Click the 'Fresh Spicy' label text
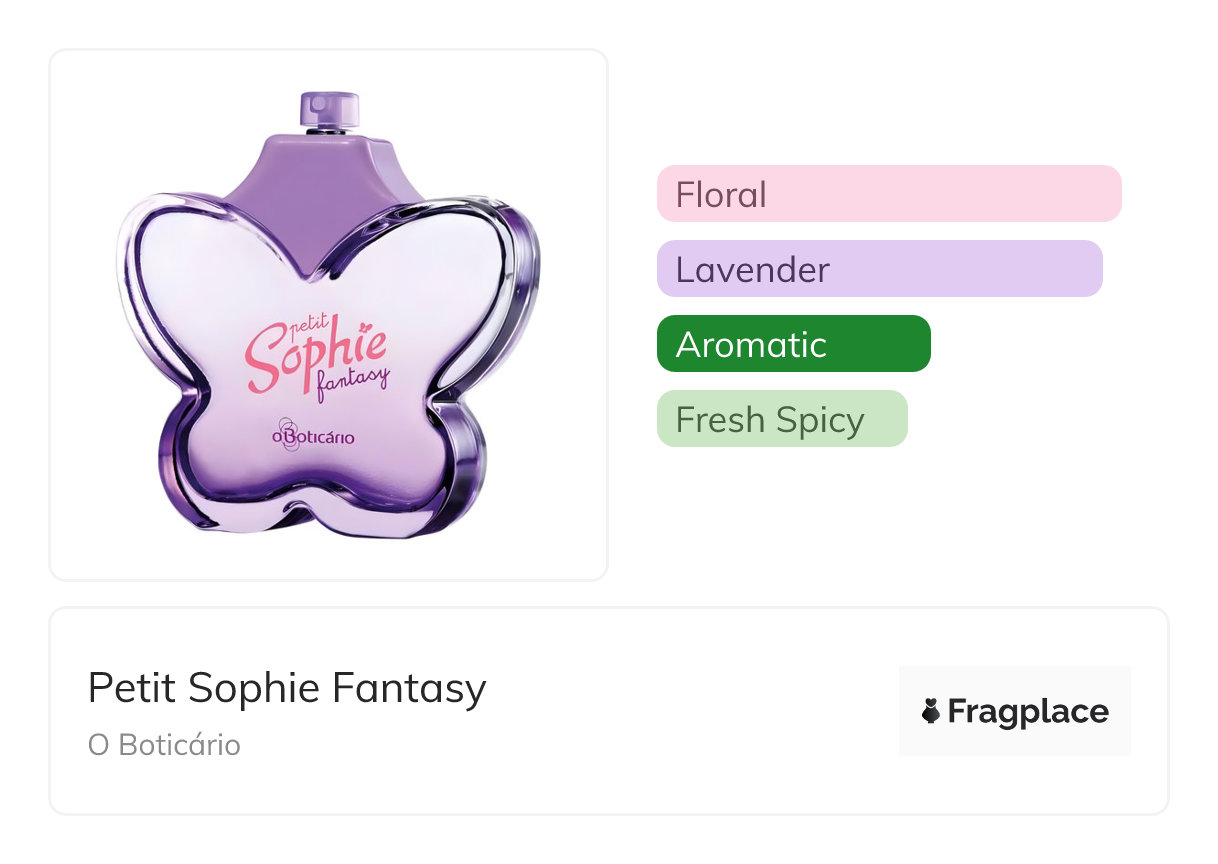 [769, 419]
